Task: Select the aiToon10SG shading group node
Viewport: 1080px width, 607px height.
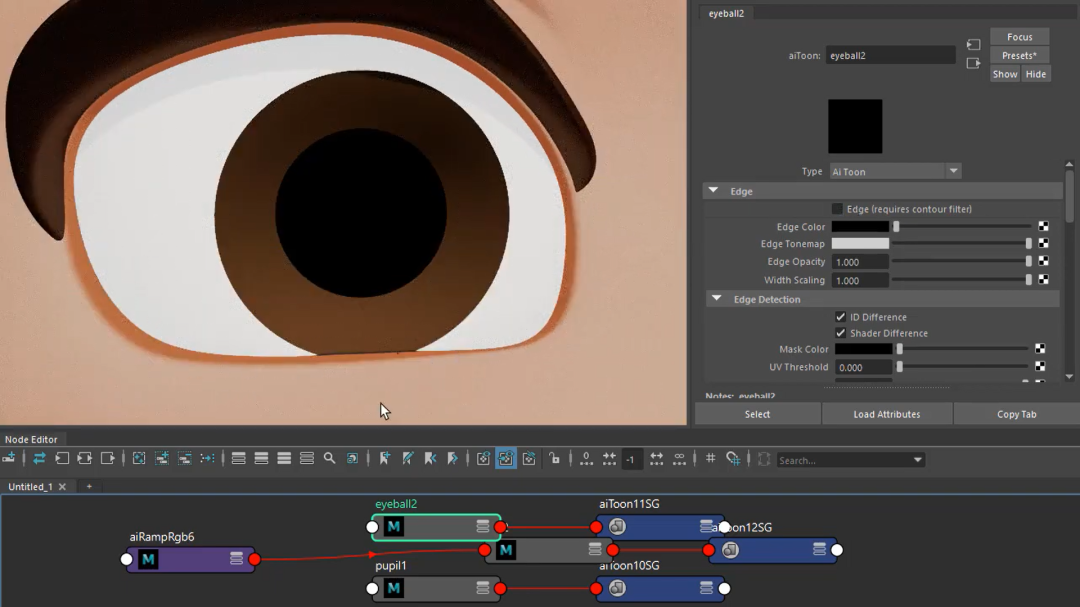Action: (x=660, y=588)
